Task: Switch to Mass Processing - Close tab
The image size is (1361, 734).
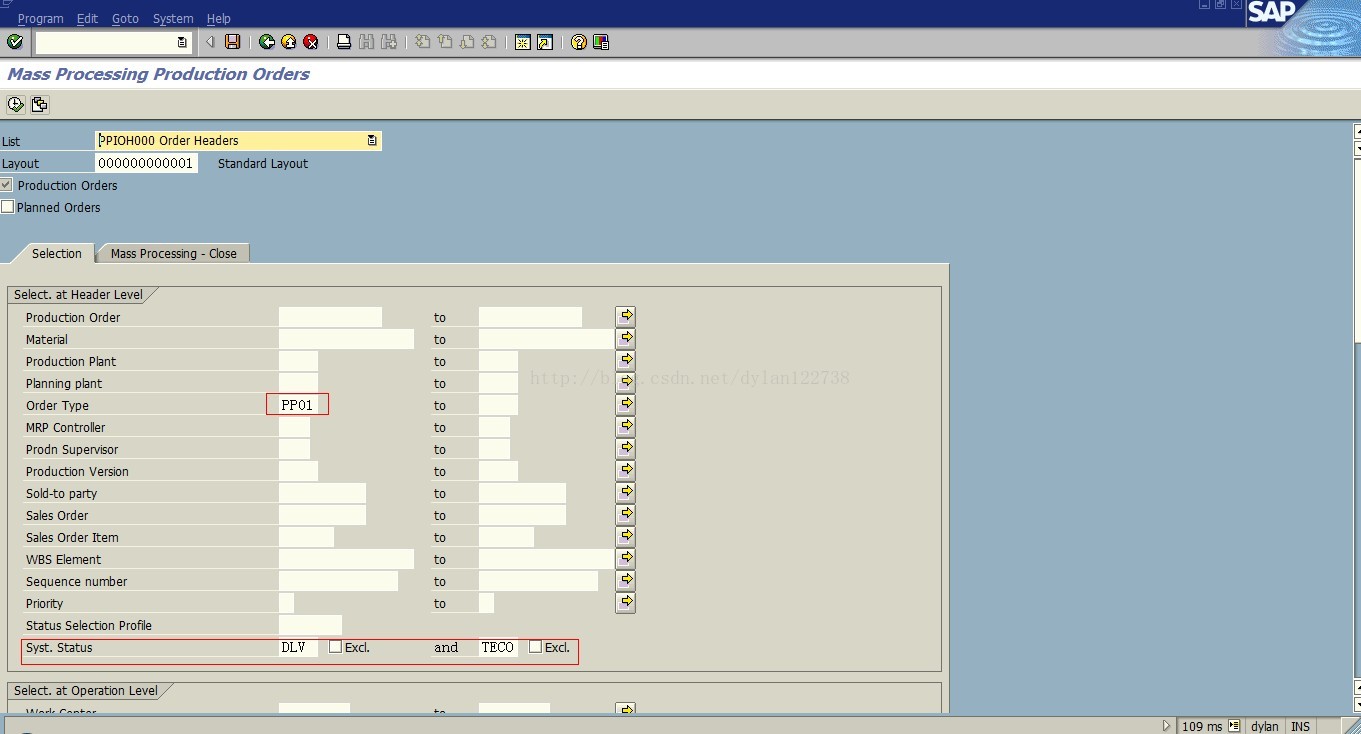Action: pos(173,253)
